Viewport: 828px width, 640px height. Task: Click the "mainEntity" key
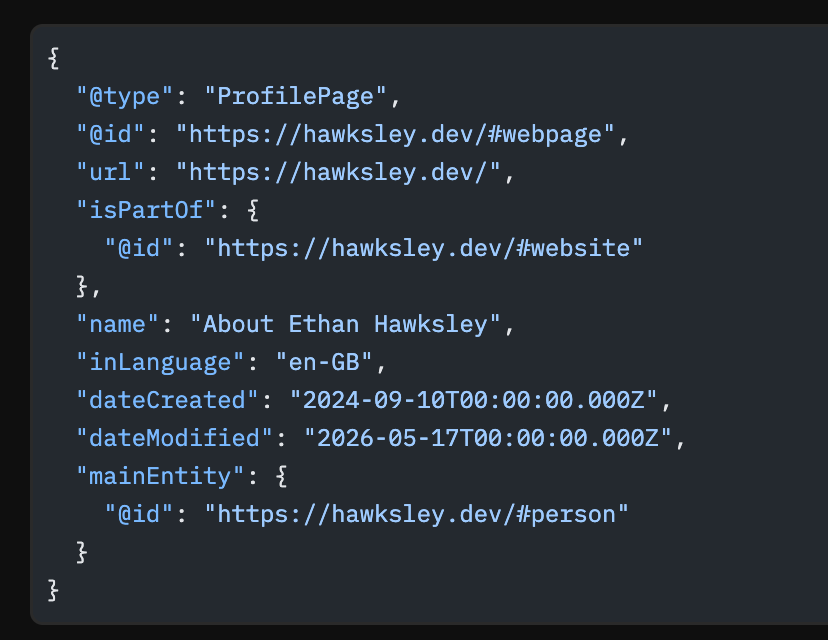pyautogui.click(x=160, y=477)
